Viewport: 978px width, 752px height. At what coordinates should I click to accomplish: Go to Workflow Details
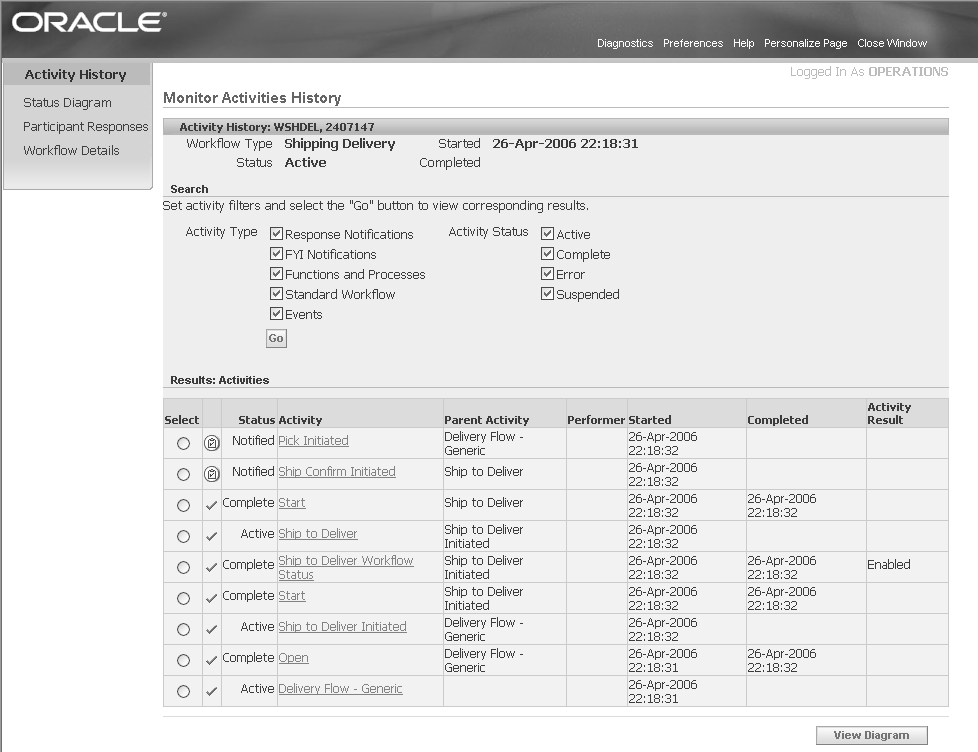pyautogui.click(x=71, y=150)
